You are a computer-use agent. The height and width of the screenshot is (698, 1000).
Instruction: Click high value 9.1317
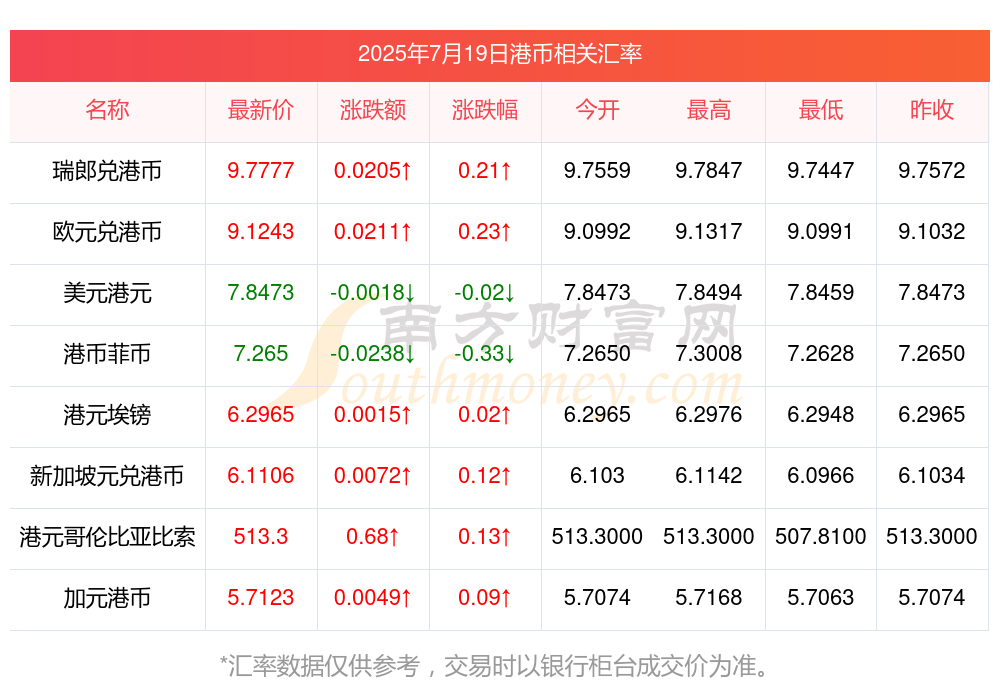[709, 232]
